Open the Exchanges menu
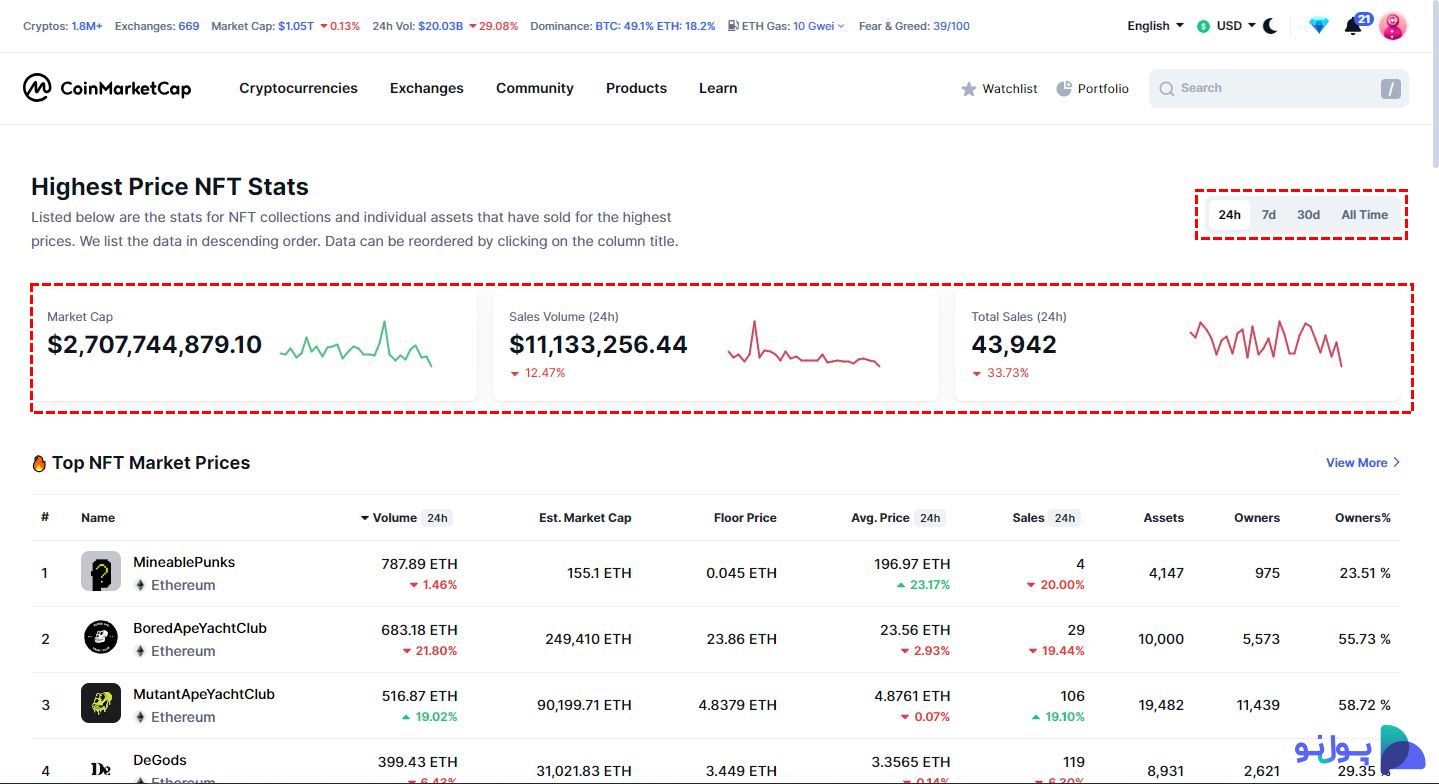The image size is (1439, 784). [x=427, y=88]
